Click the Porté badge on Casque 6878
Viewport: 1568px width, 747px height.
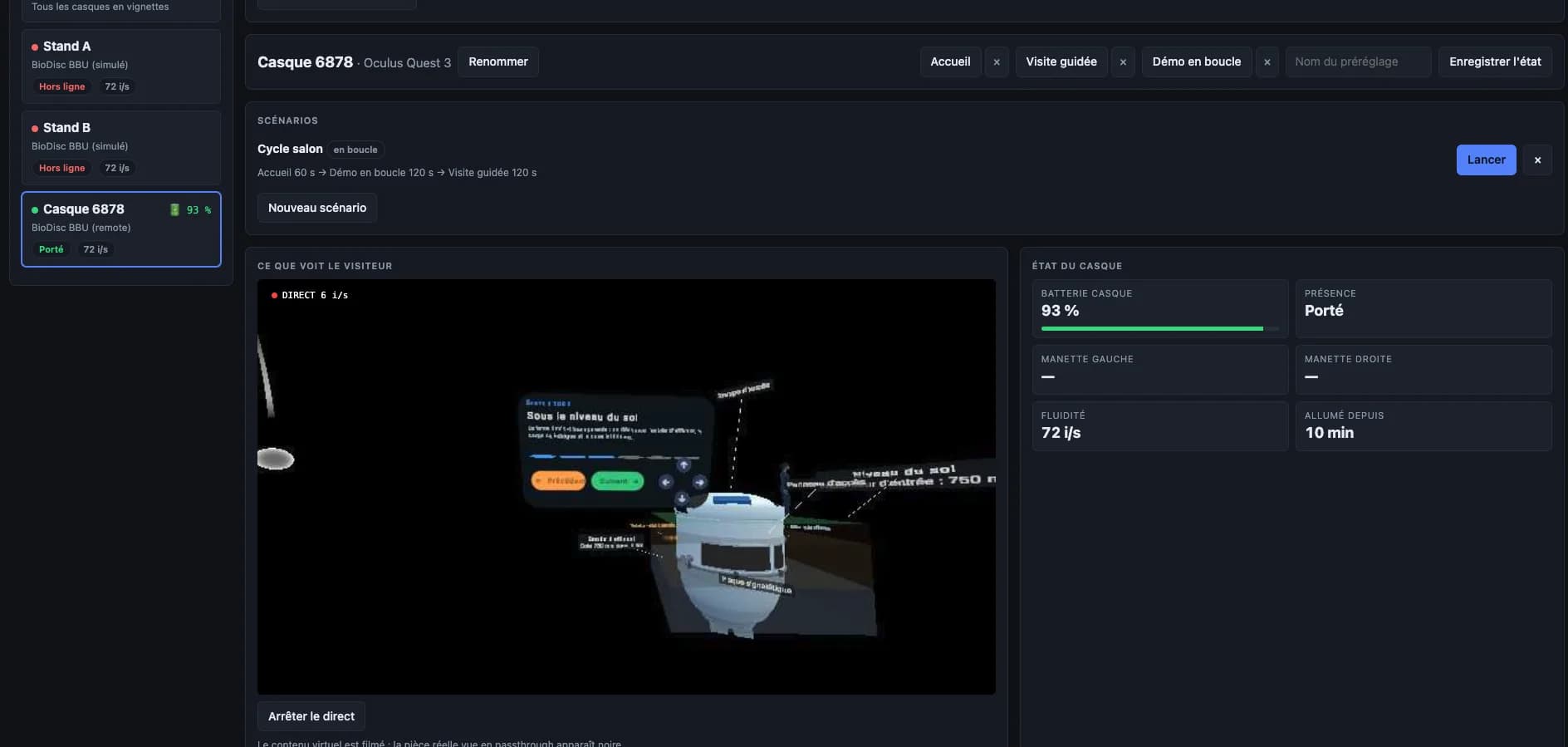tap(51, 249)
